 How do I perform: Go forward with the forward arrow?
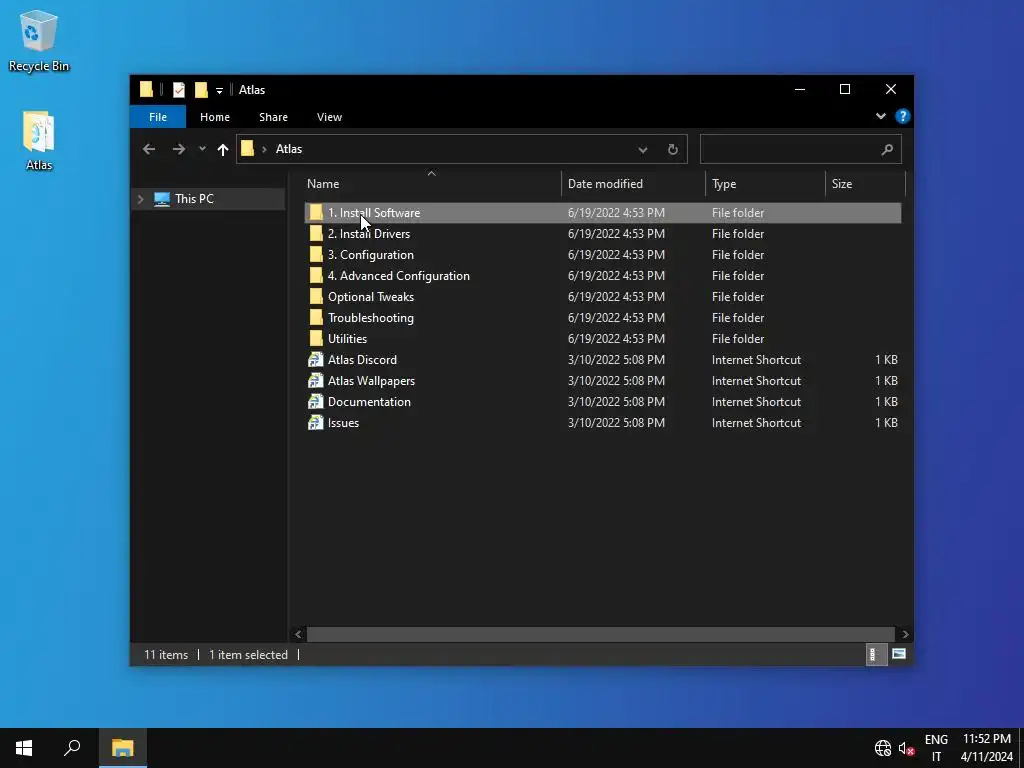[178, 150]
